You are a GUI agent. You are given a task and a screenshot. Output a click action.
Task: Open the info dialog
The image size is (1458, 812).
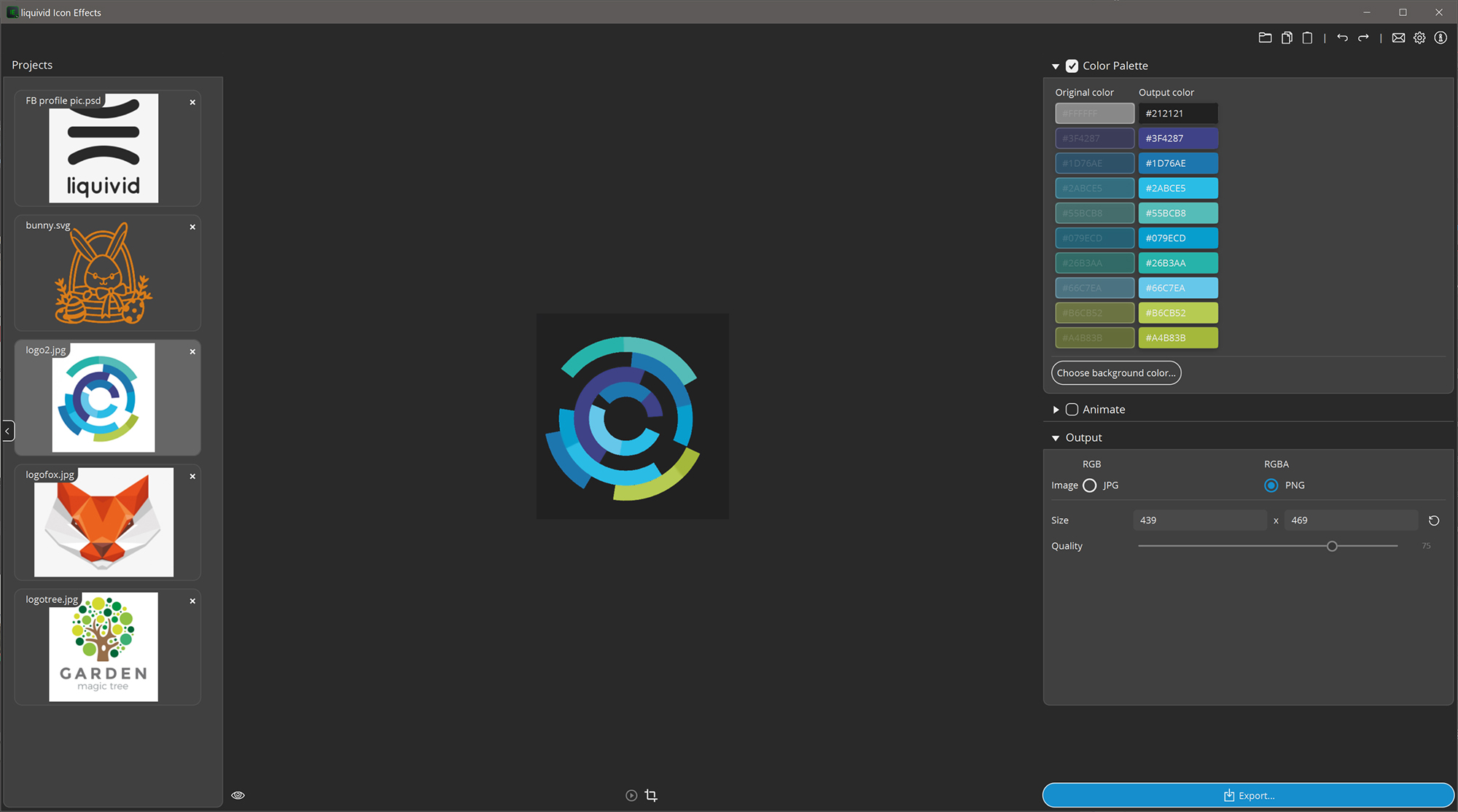click(1441, 37)
